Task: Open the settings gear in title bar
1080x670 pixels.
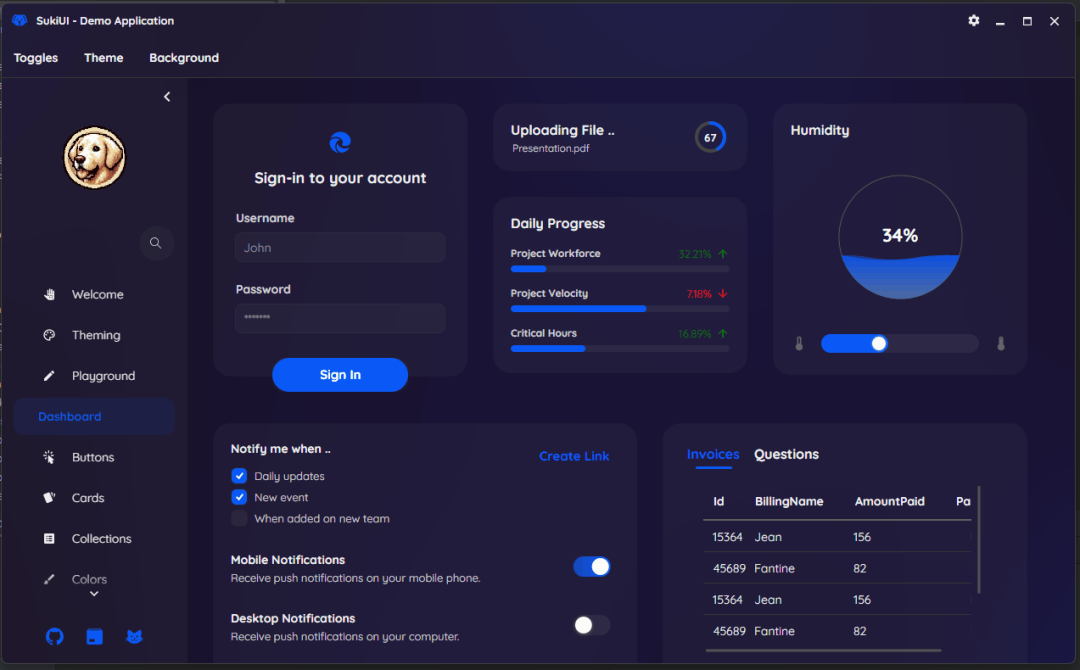Action: (973, 21)
